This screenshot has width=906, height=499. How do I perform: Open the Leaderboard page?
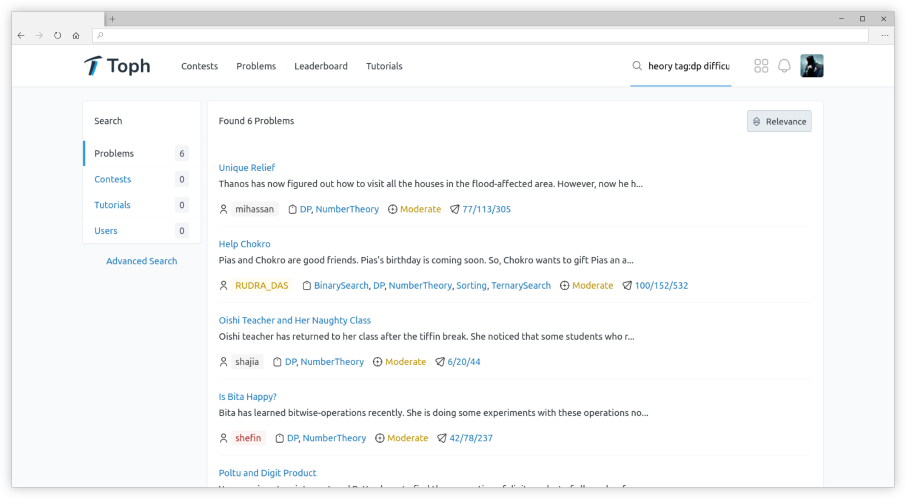[x=321, y=66]
